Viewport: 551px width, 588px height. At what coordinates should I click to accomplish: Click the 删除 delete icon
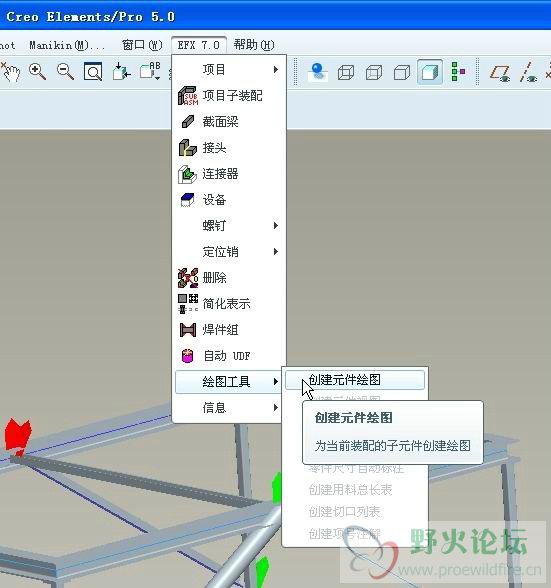[x=188, y=278]
